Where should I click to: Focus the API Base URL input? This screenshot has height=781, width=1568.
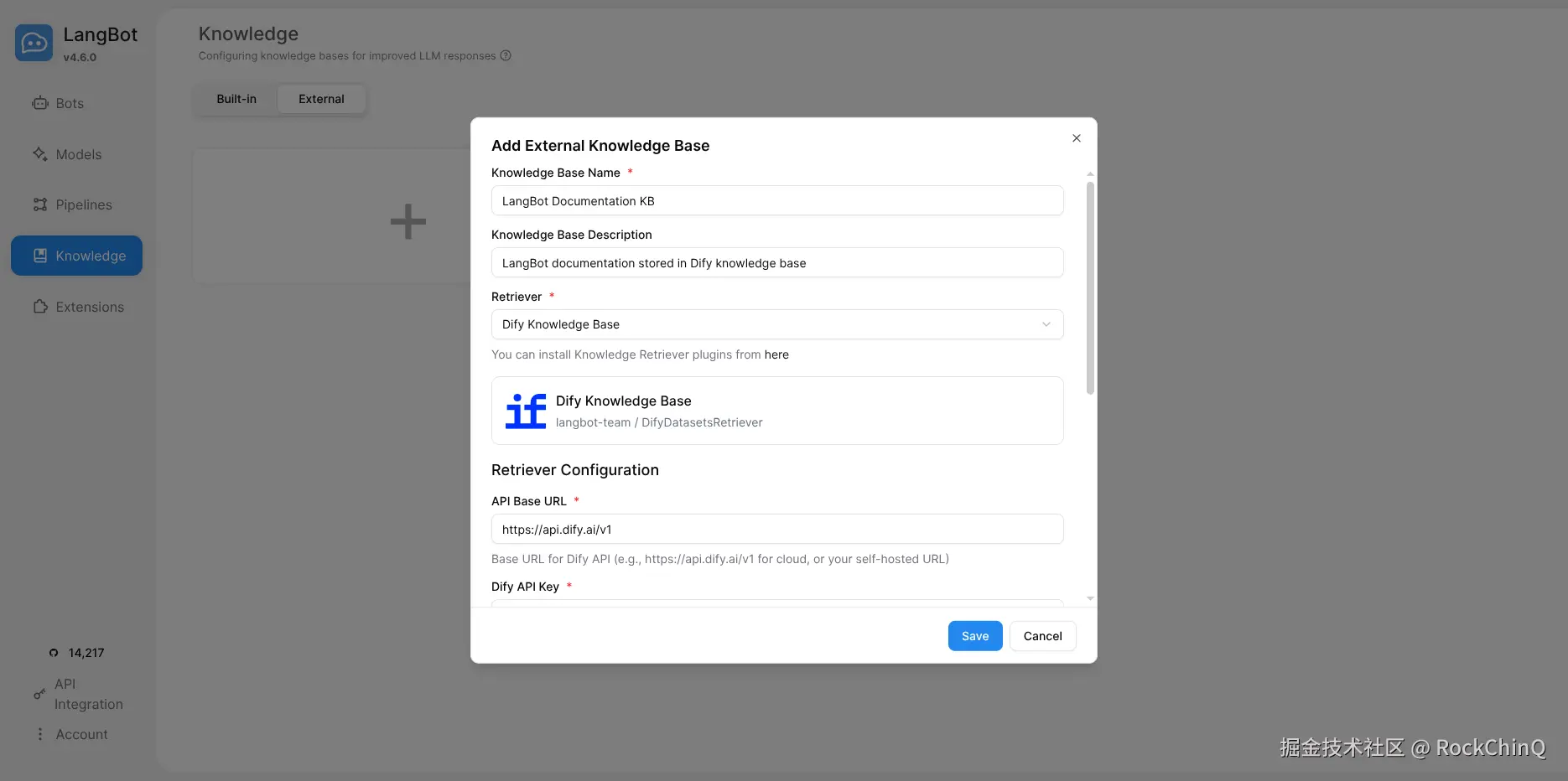pyautogui.click(x=776, y=530)
